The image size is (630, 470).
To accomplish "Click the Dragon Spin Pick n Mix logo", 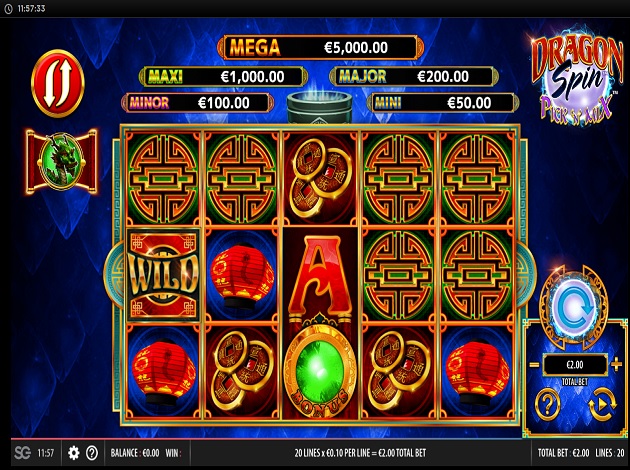I will pyautogui.click(x=577, y=76).
